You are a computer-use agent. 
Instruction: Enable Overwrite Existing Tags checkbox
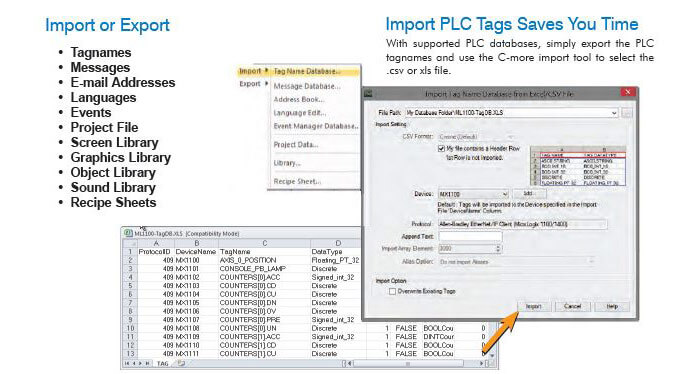coord(392,291)
